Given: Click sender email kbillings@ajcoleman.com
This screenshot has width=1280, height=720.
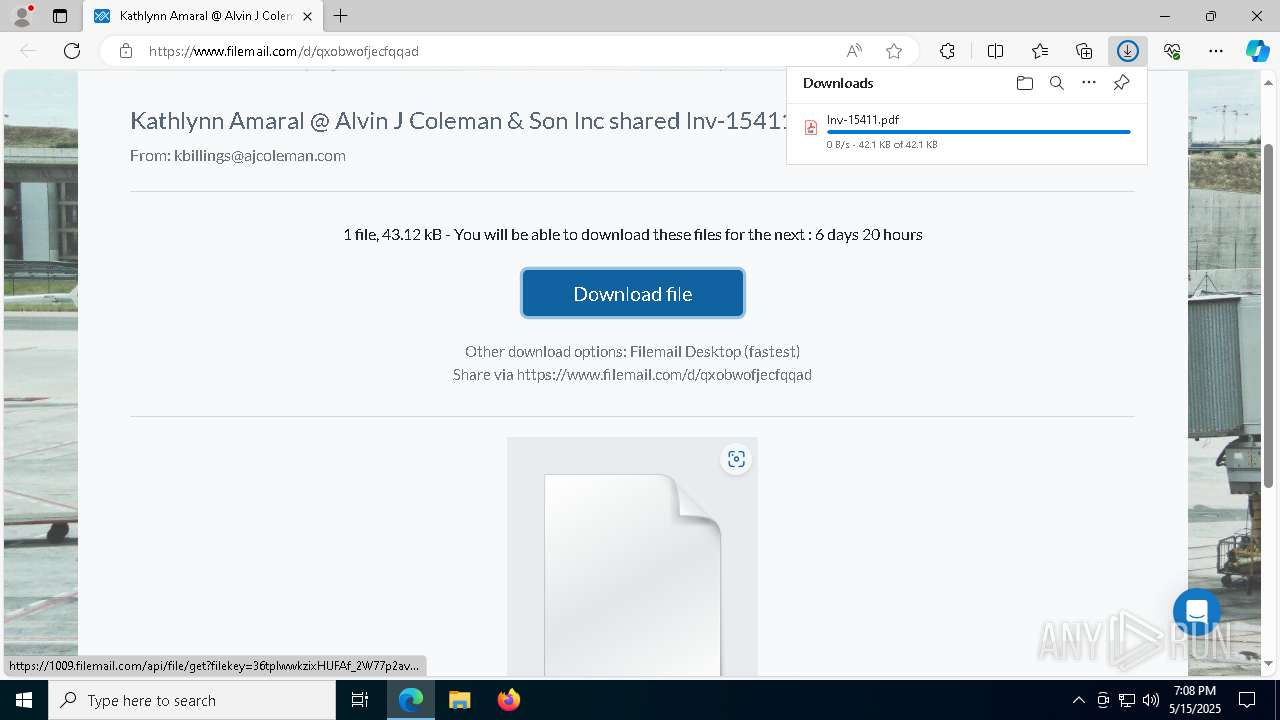Looking at the screenshot, I should [x=260, y=156].
